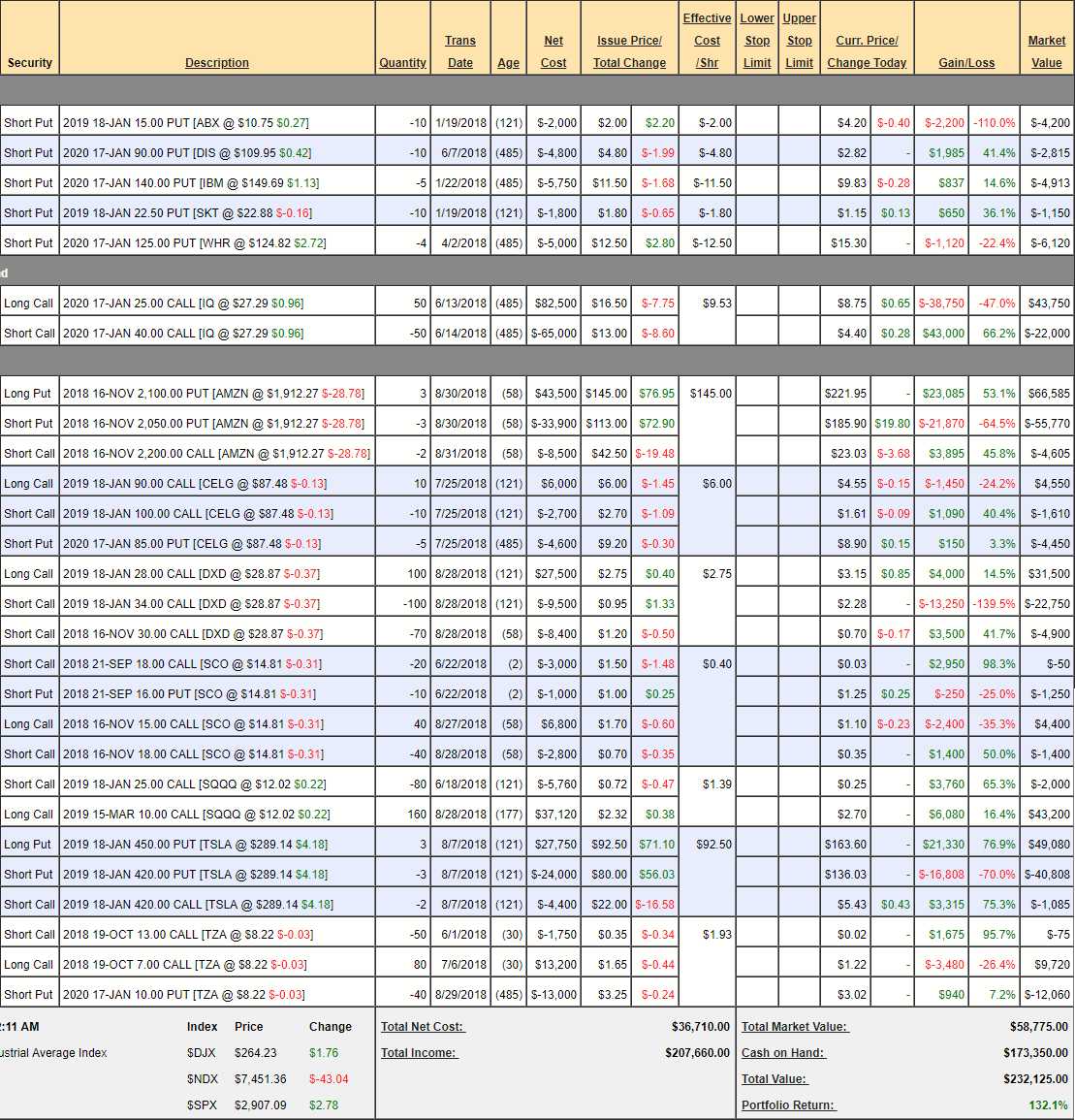Click the Market Value column header
This screenshot has width=1075, height=1120.
(1046, 51)
